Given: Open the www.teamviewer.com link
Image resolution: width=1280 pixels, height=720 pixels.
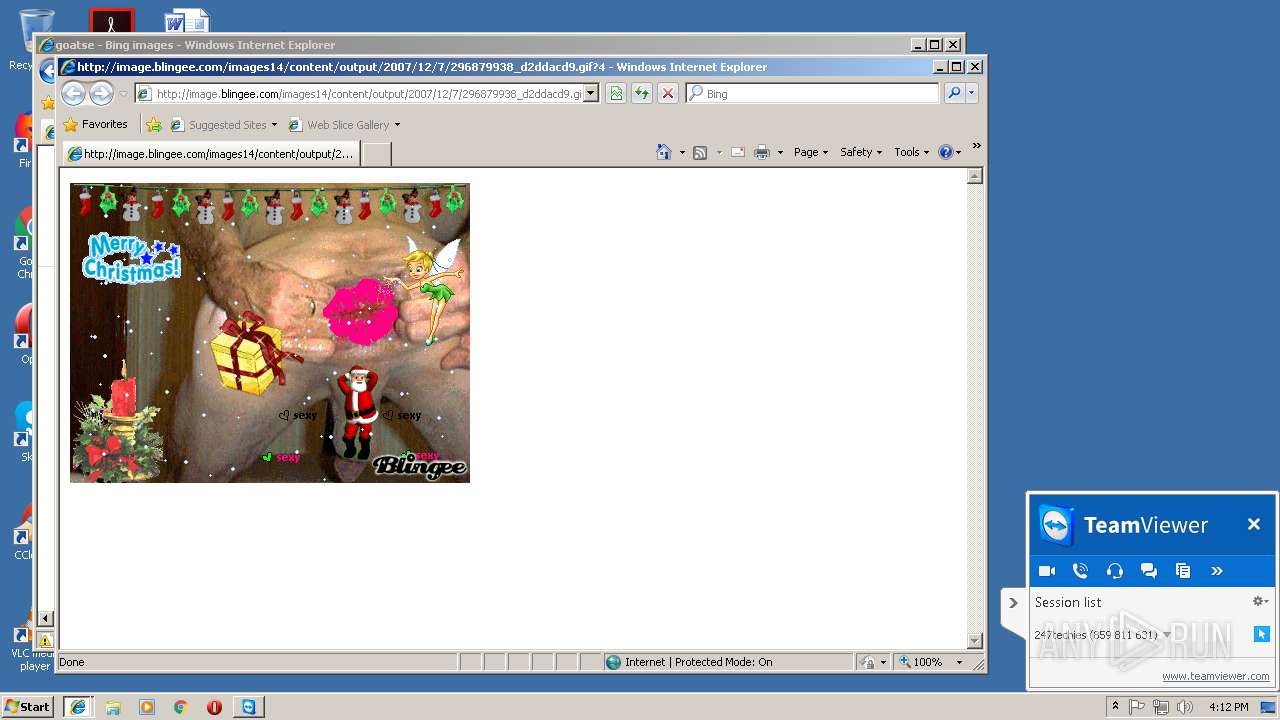Looking at the screenshot, I should point(1216,677).
